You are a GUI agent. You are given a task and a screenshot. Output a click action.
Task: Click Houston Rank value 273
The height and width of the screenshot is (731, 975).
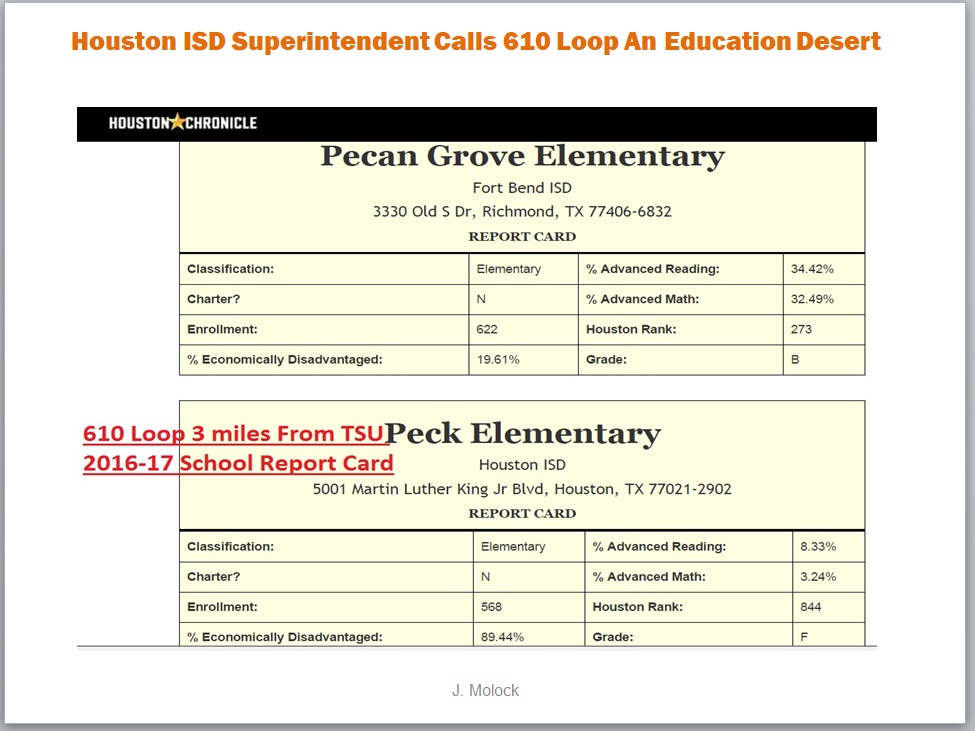click(x=801, y=329)
